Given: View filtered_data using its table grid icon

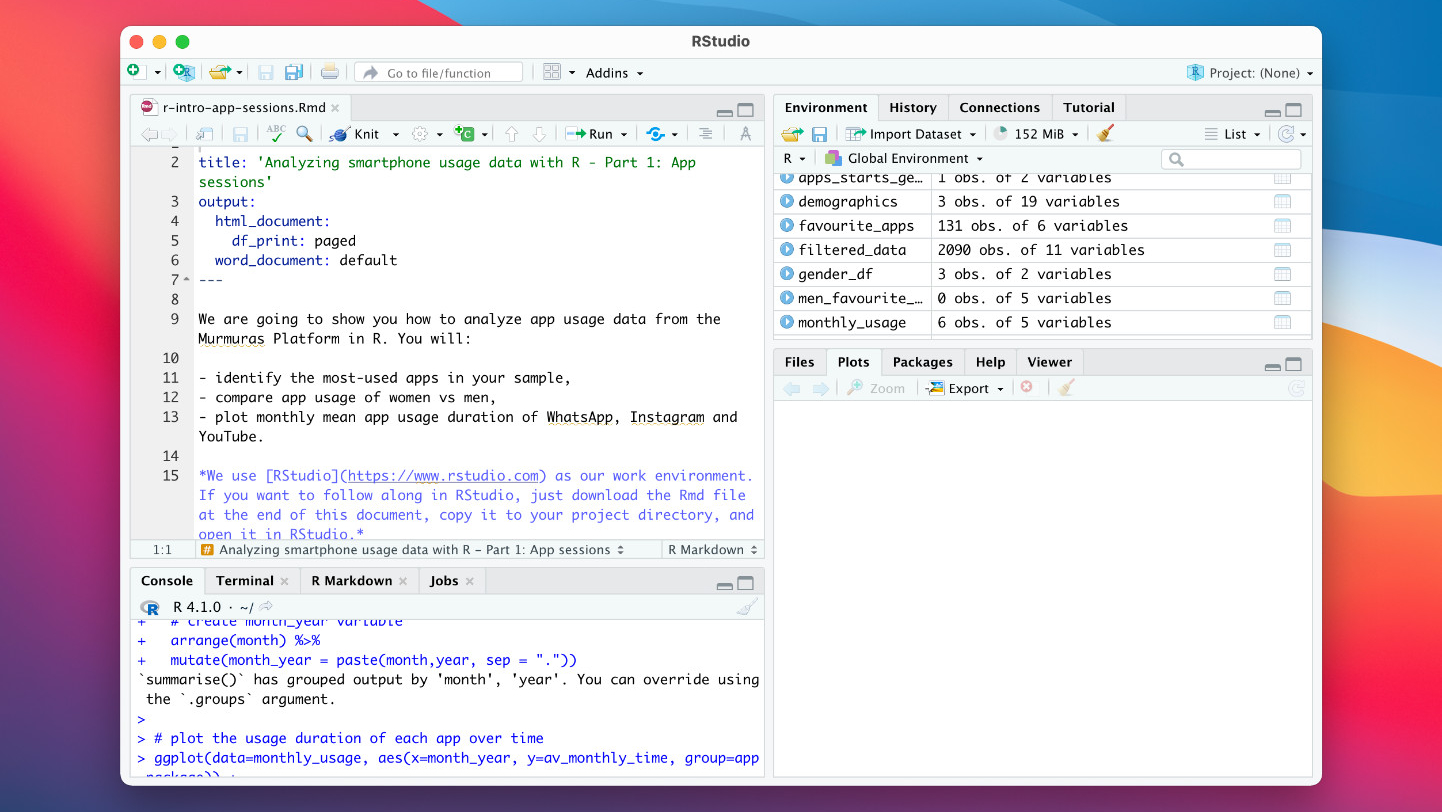Looking at the screenshot, I should (x=1282, y=250).
